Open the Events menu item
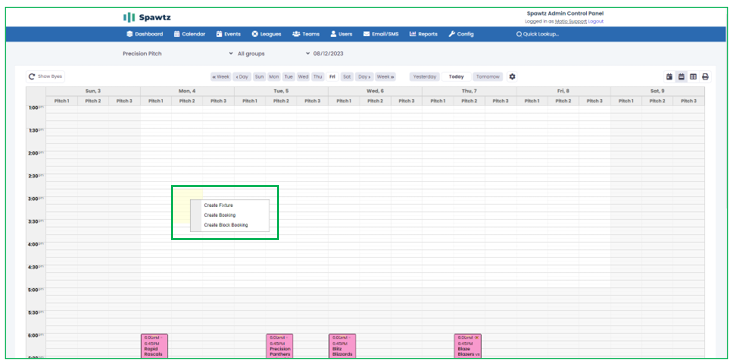Screen dimensions: 740x364 [x=228, y=34]
